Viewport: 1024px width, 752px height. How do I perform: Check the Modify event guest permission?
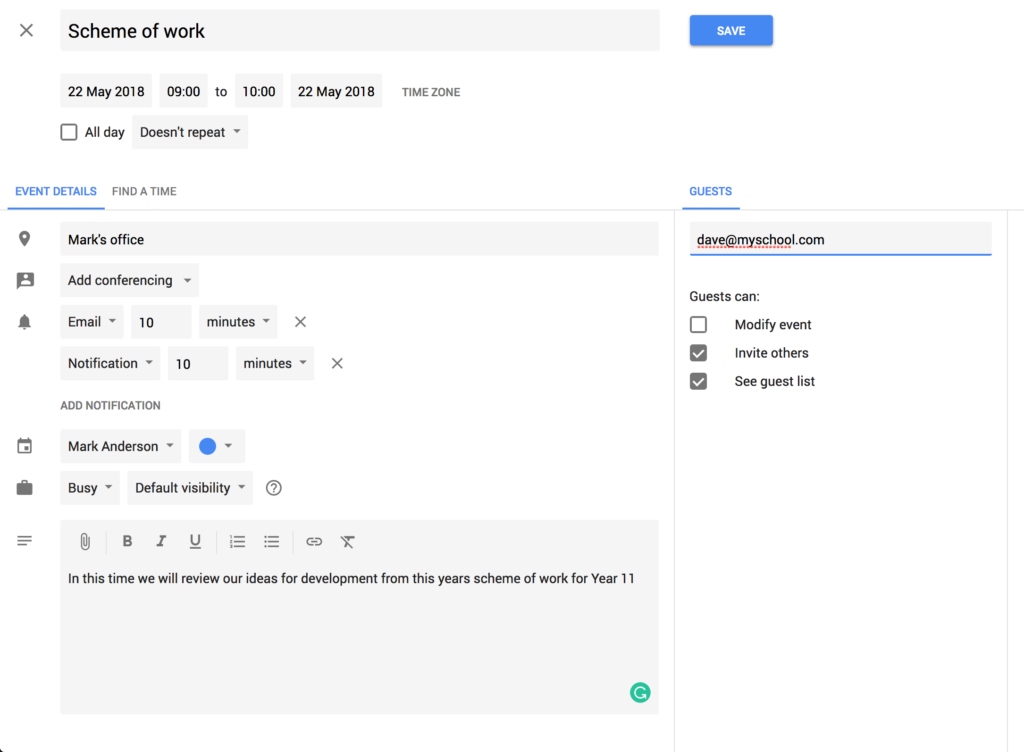pyautogui.click(x=698, y=325)
